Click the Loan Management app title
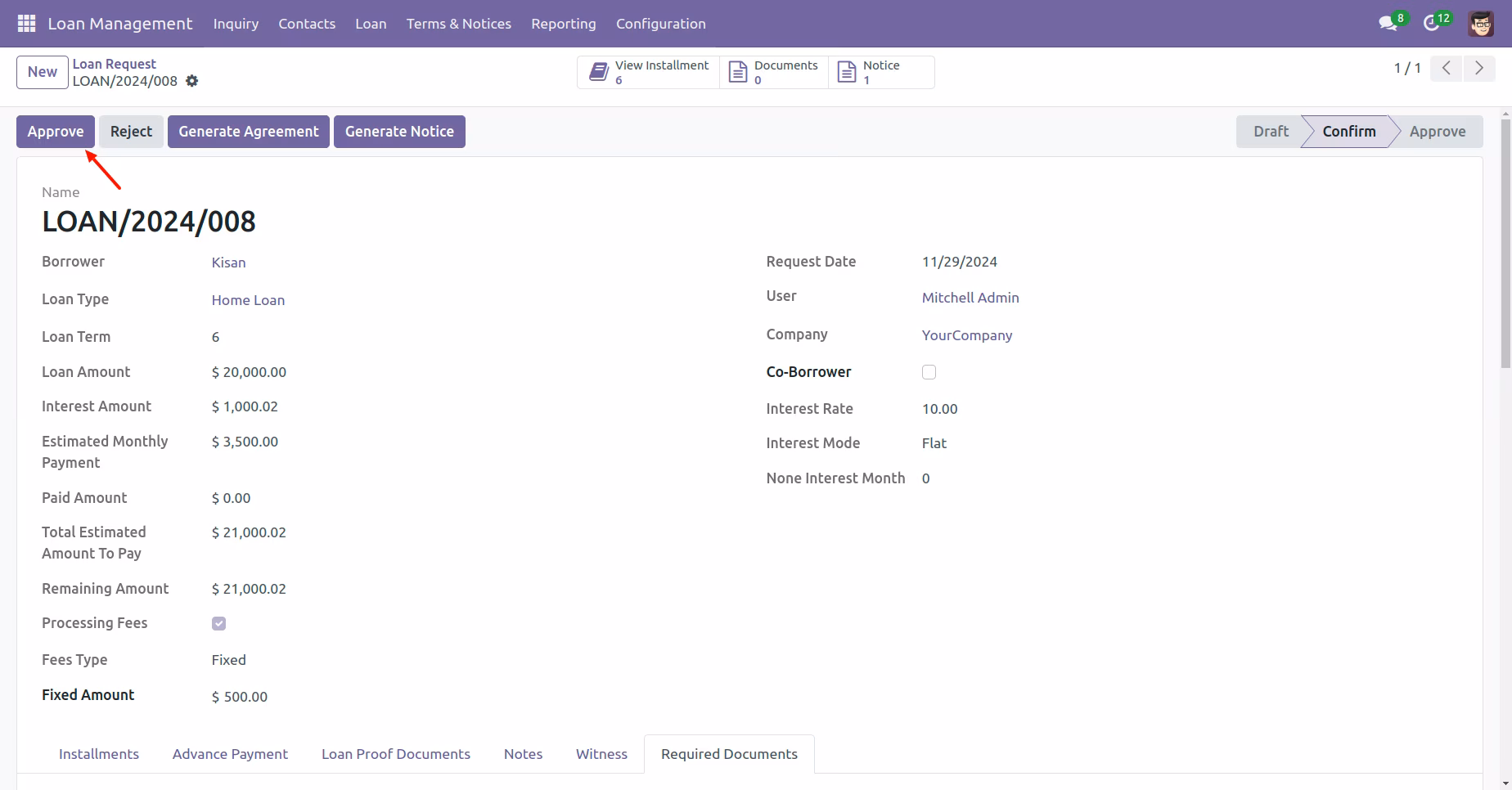Image resolution: width=1512 pixels, height=790 pixels. tap(120, 24)
